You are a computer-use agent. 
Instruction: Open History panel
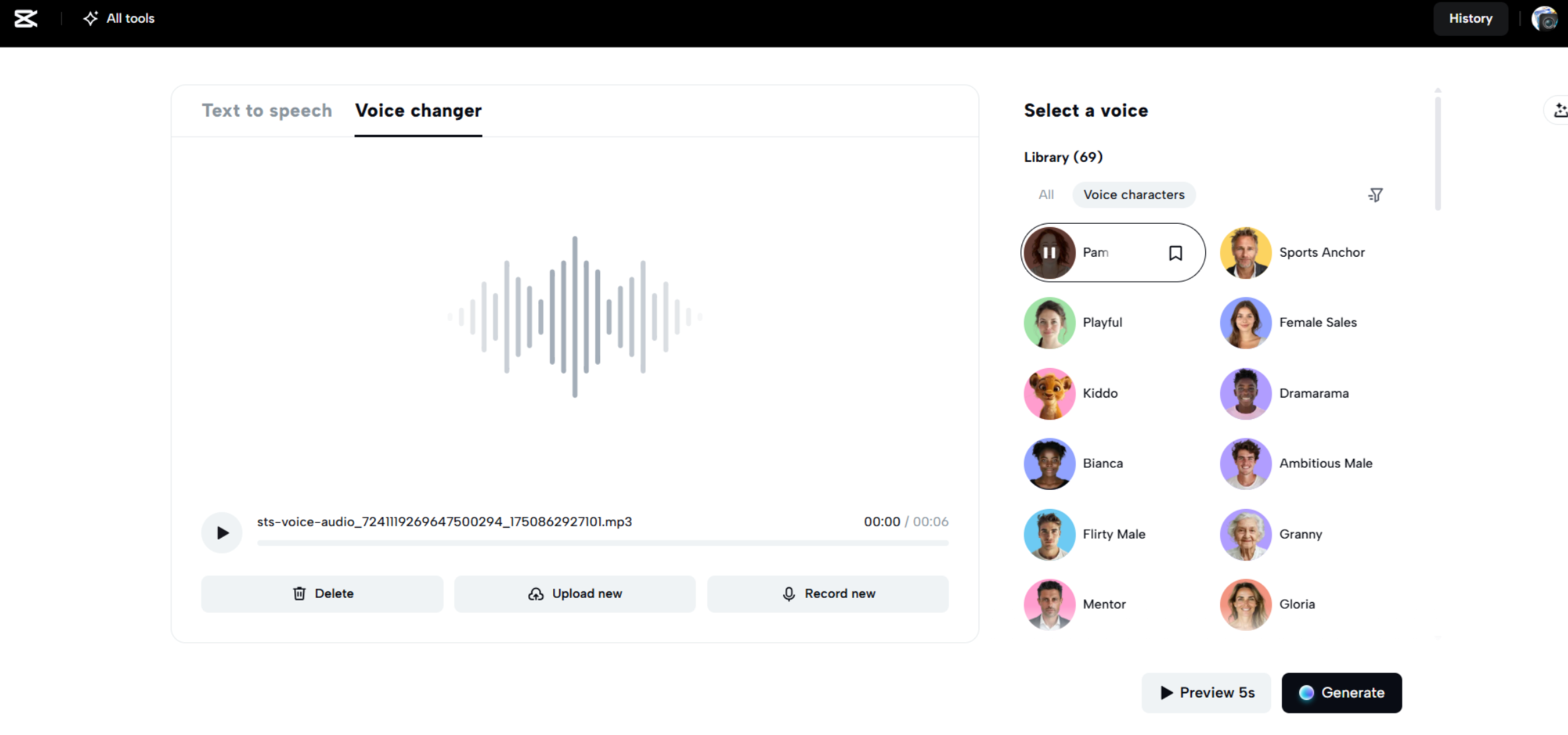pos(1471,18)
